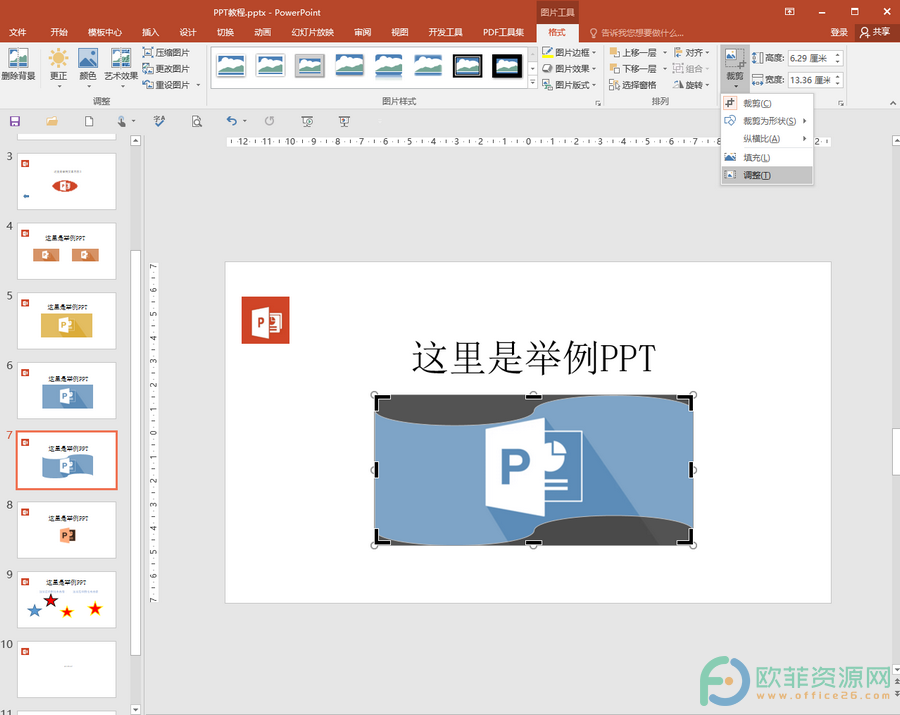Expand the picture styles gallery
This screenshot has width=900, height=715.
(533, 83)
